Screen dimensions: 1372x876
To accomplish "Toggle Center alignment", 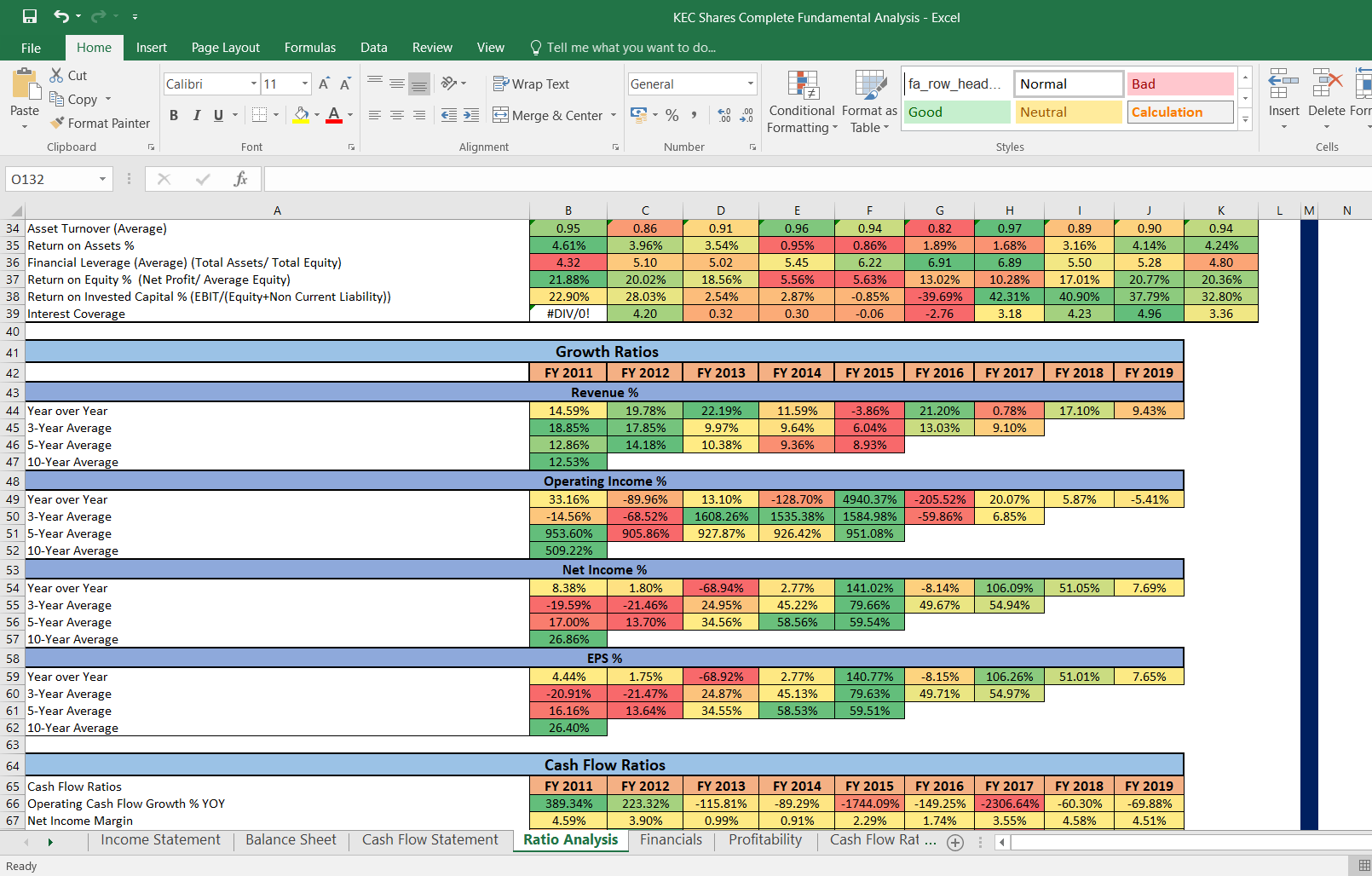I will coord(397,115).
